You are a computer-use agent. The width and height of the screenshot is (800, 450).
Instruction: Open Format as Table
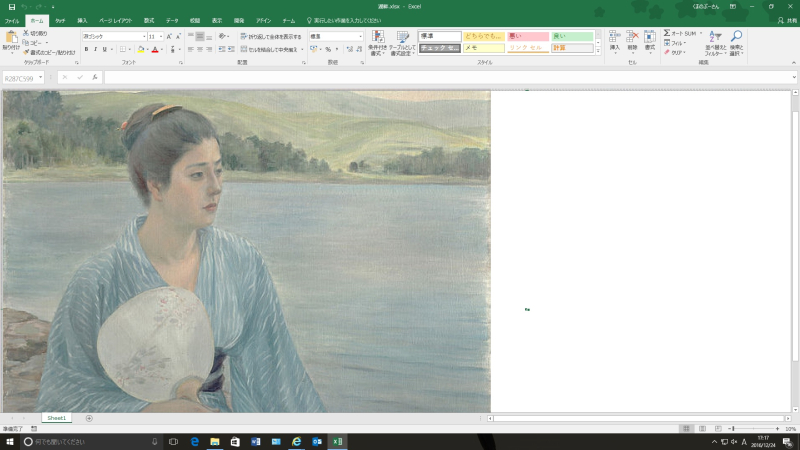(402, 43)
